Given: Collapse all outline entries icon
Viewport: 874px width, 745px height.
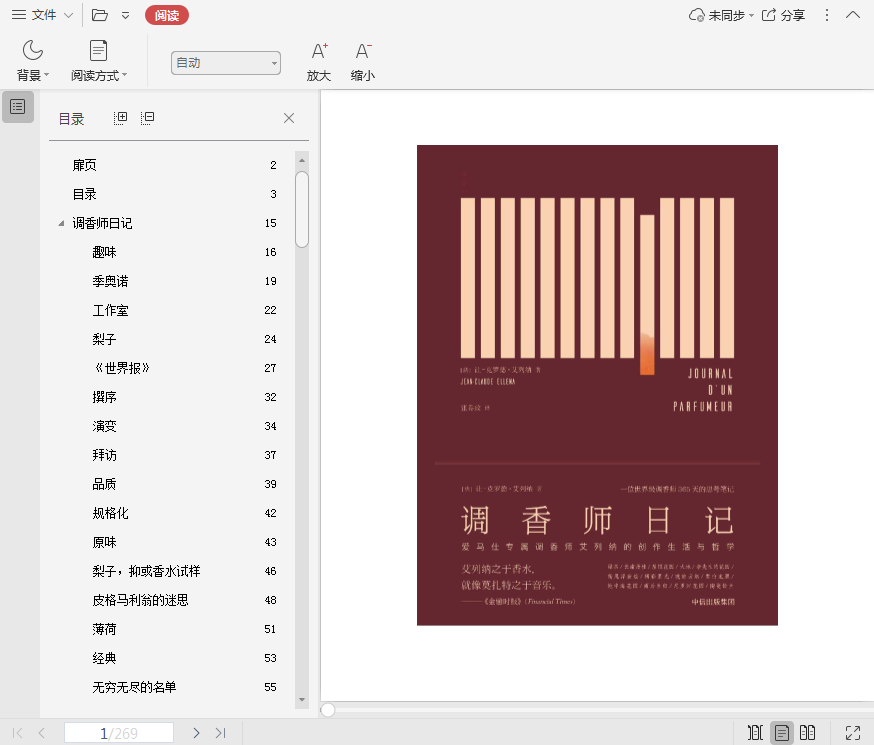Looking at the screenshot, I should [x=147, y=118].
